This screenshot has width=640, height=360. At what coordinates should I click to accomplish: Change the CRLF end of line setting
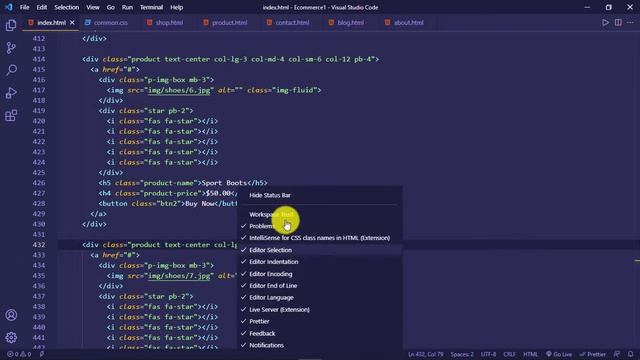point(509,354)
